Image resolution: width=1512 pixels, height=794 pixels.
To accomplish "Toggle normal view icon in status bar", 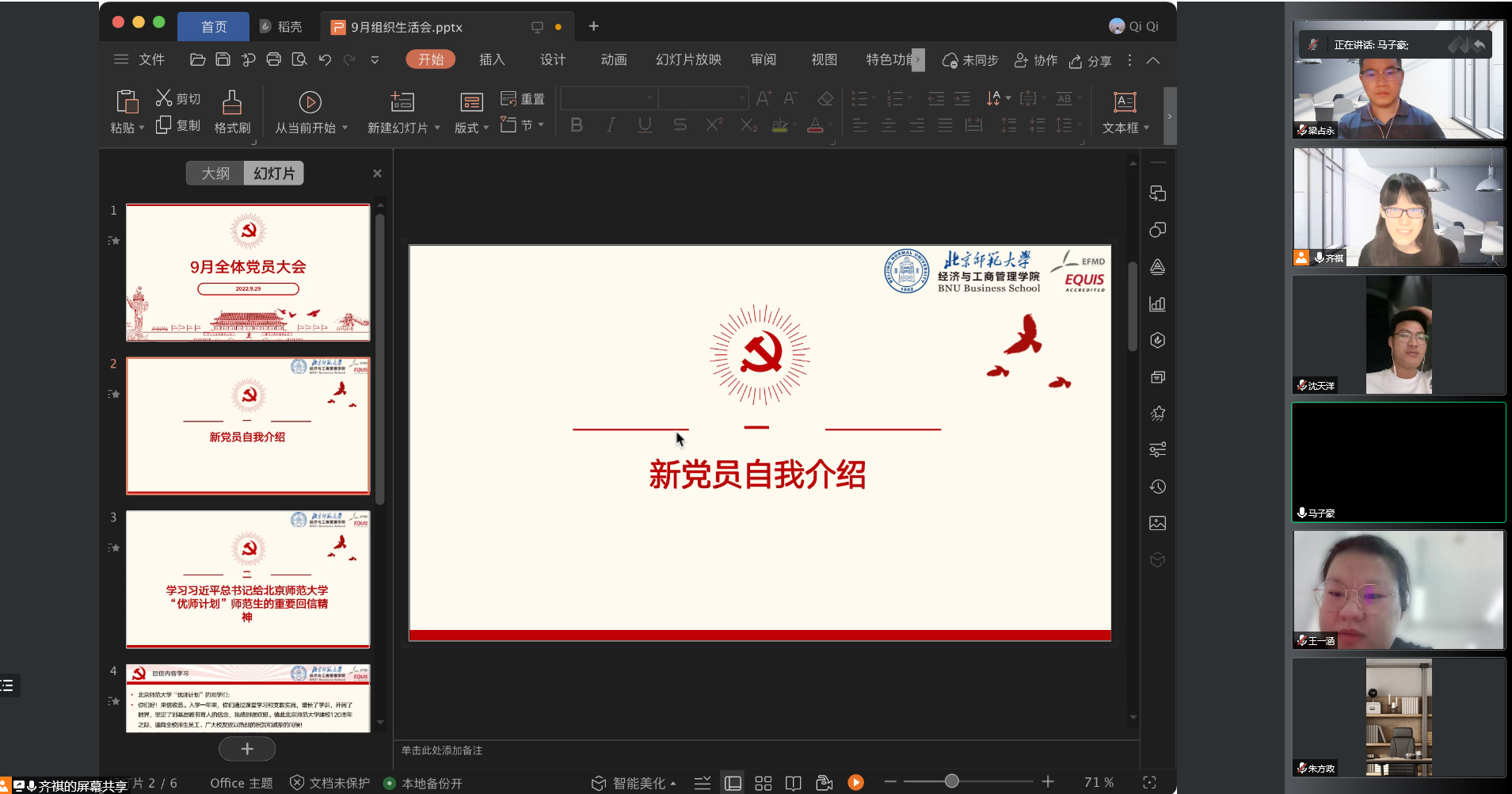I will coord(733,783).
